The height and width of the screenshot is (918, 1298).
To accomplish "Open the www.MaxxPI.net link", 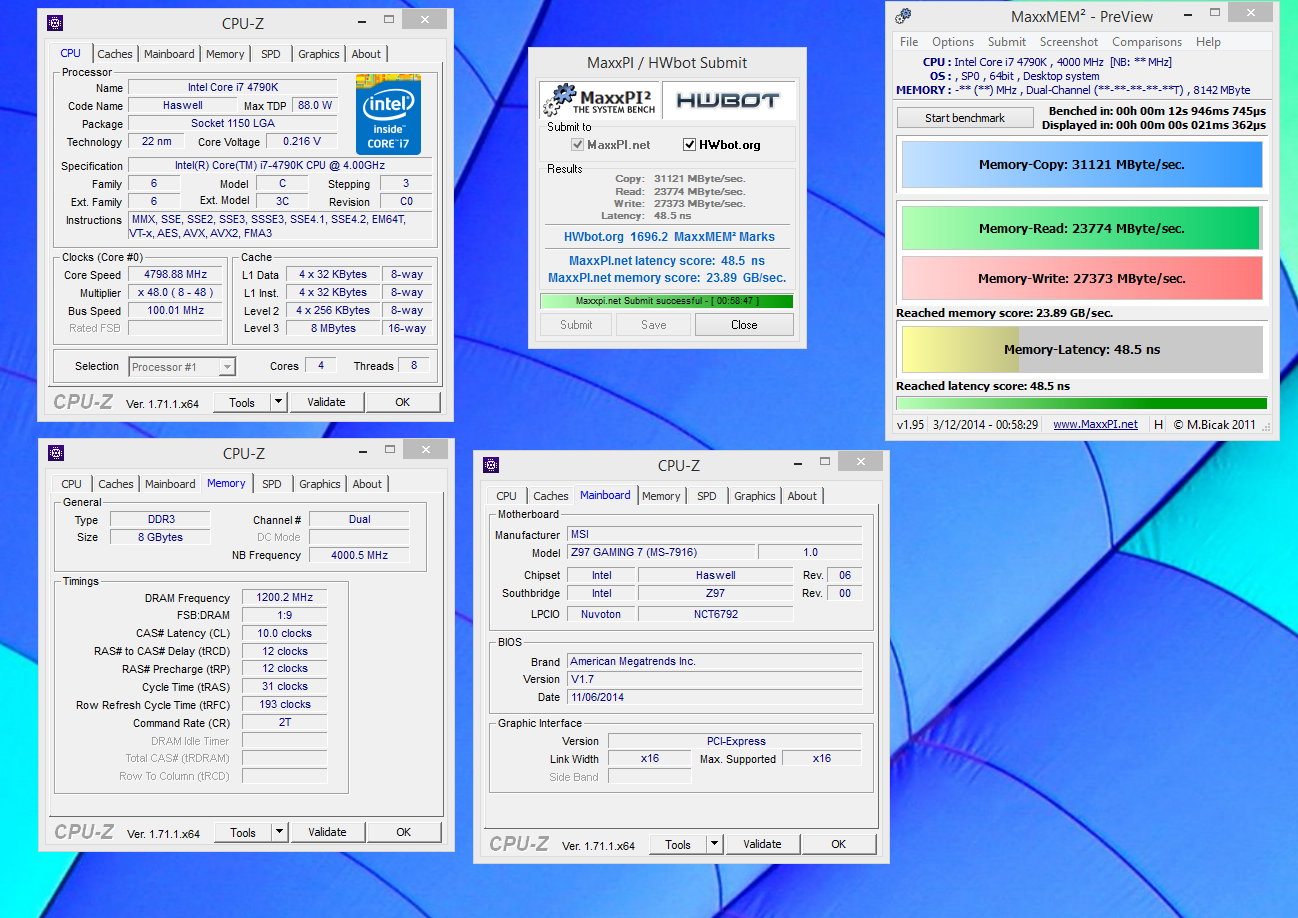I will tap(1095, 424).
